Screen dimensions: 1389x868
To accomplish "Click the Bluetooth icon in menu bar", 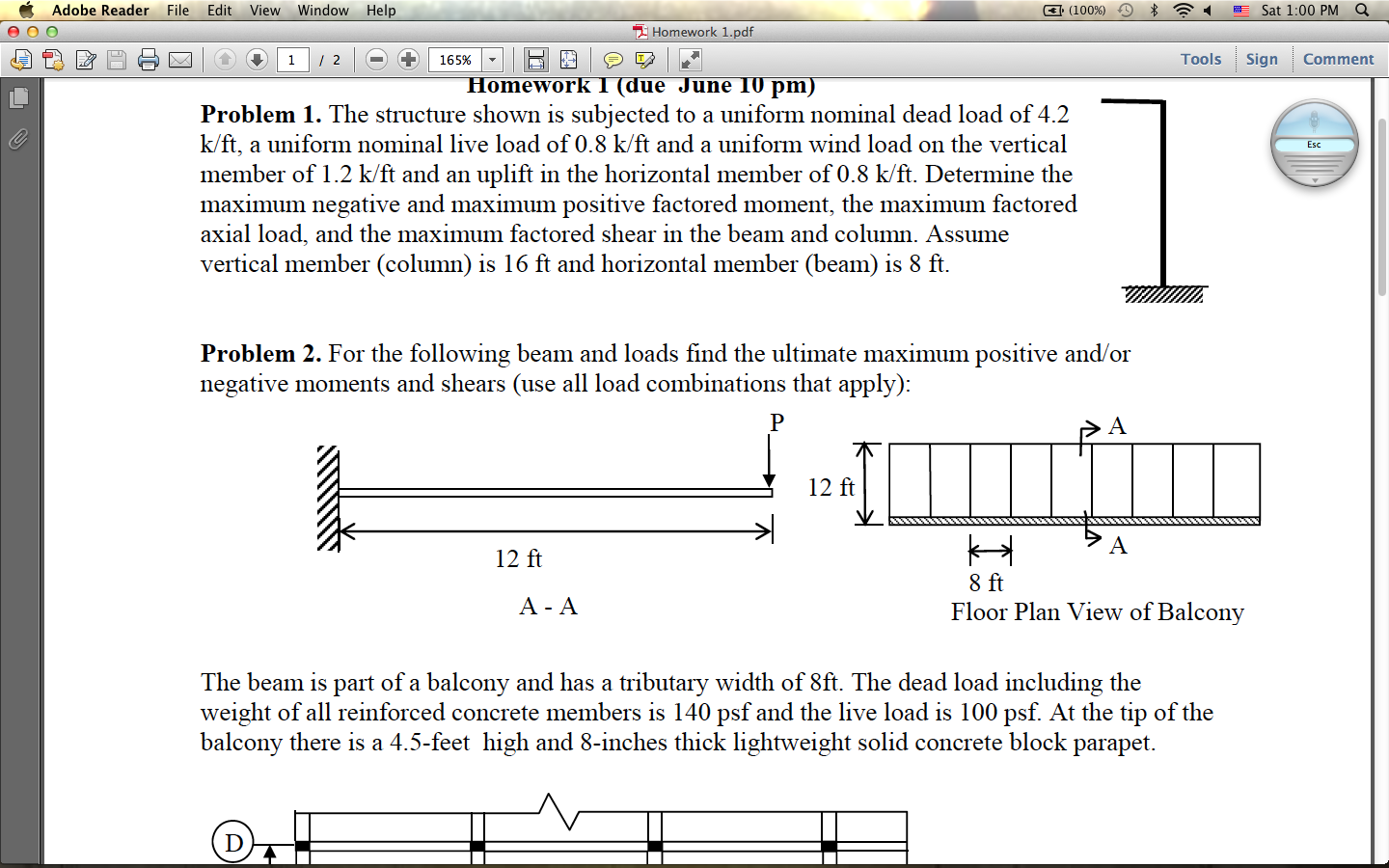I will 1153,10.
